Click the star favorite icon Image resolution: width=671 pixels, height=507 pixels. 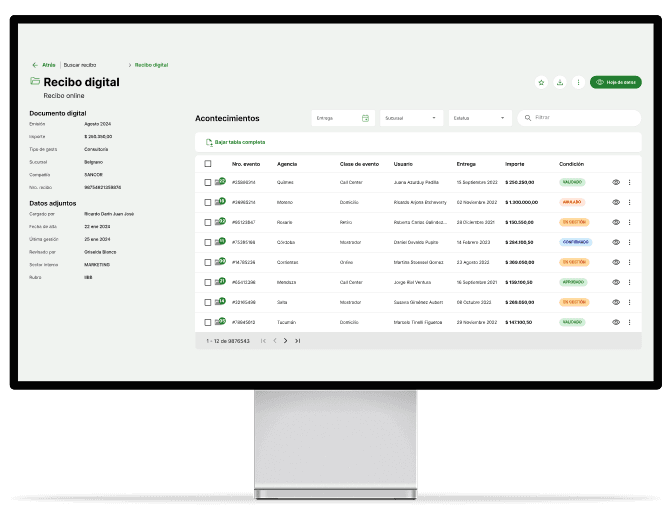(541, 82)
